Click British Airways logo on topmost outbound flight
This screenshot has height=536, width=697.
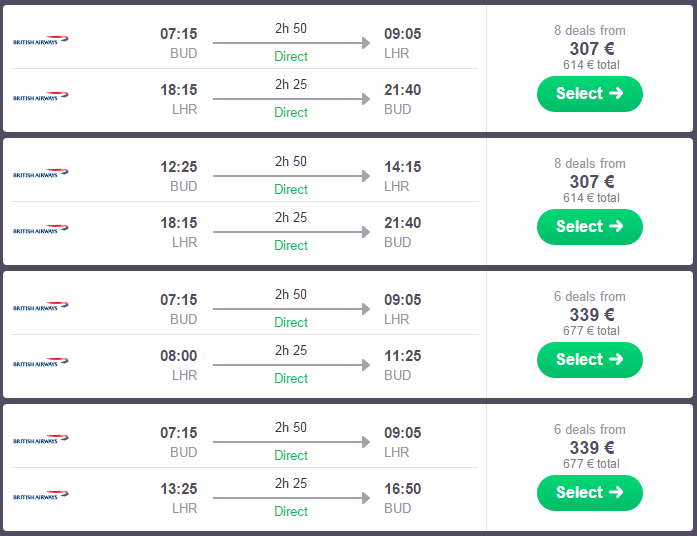[41, 41]
